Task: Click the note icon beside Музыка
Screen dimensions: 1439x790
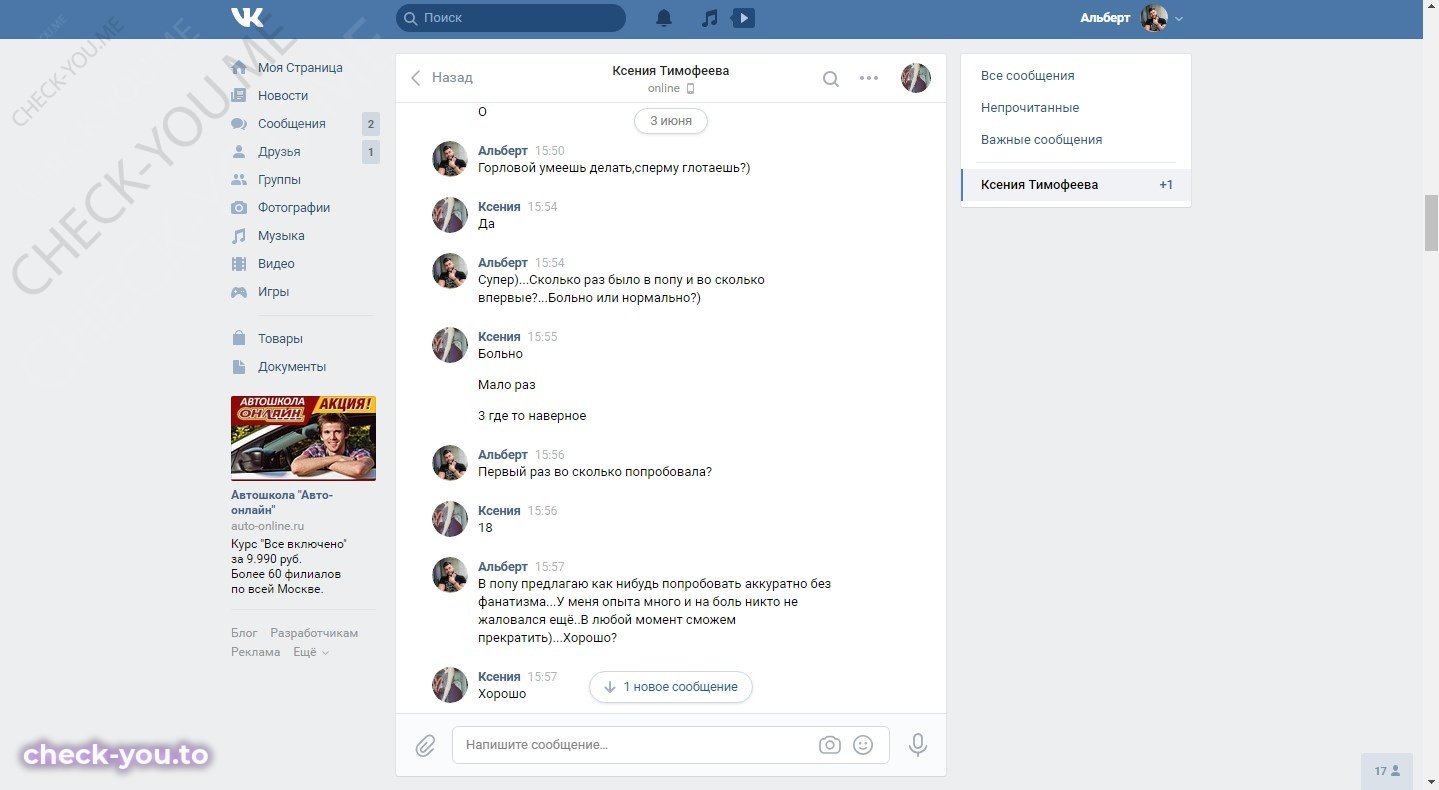Action: point(239,236)
